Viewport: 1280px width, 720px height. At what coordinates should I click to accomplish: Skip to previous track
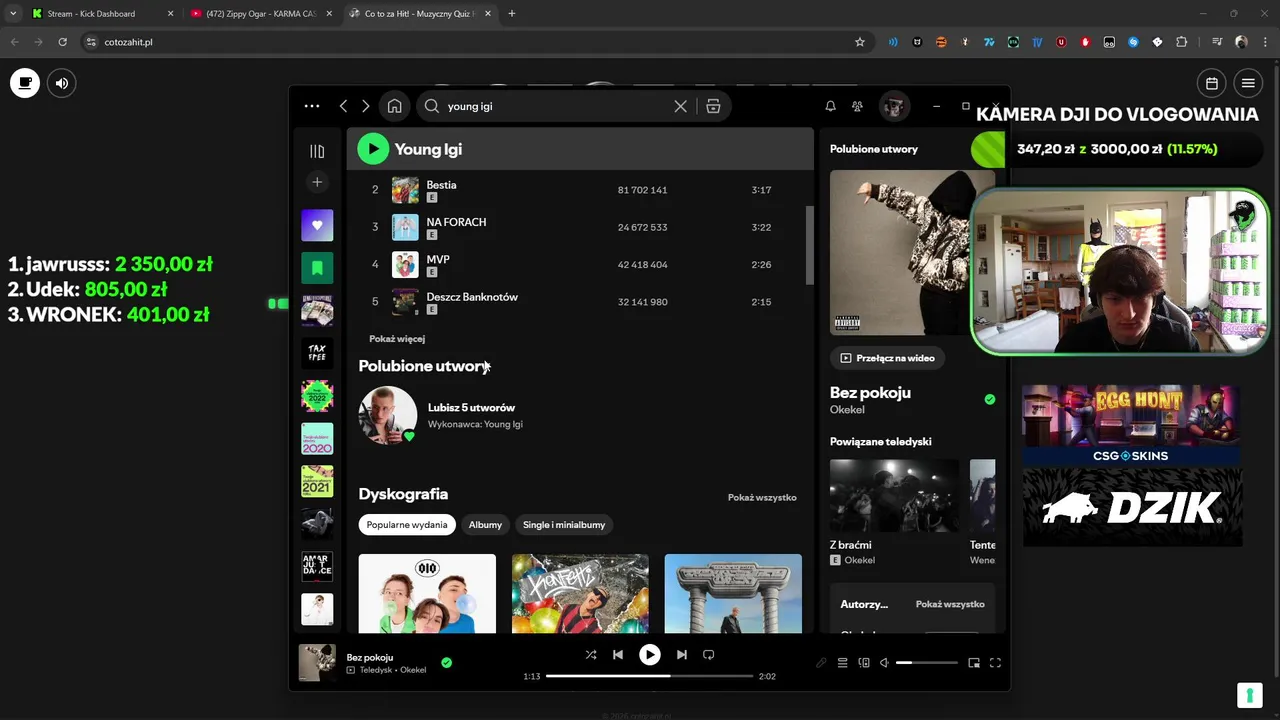pos(618,655)
